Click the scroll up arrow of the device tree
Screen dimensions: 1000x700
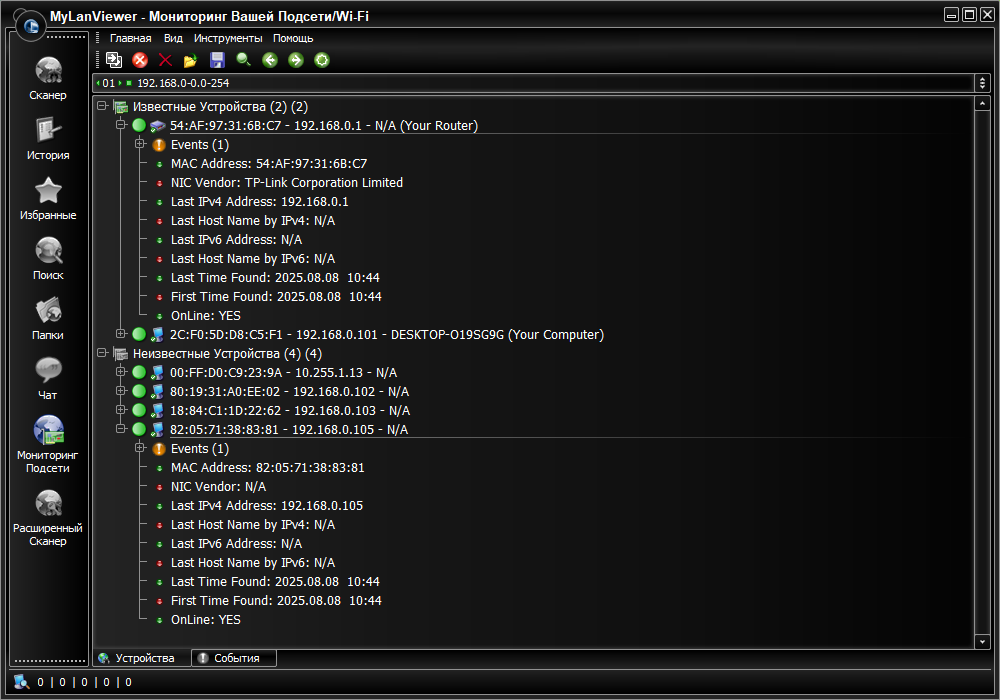click(982, 103)
